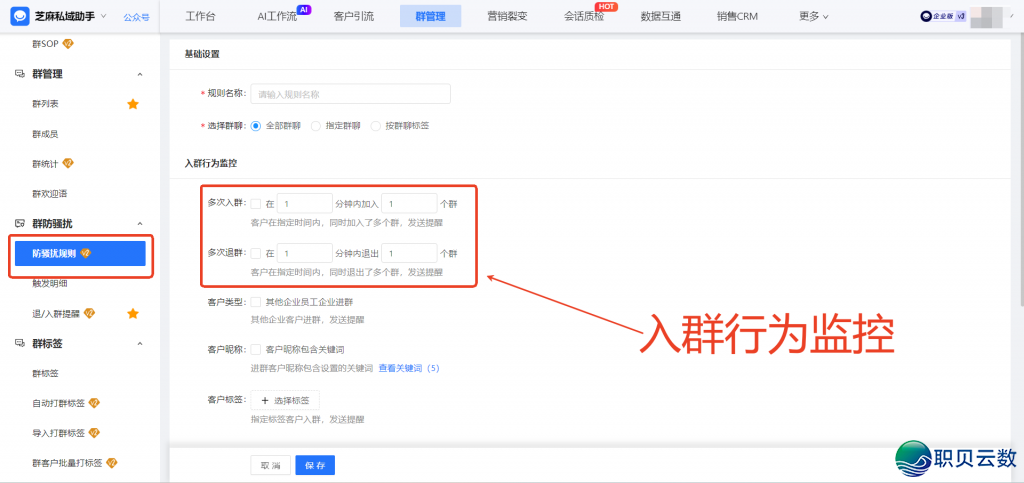
Task: Click the 群管理 section icon in sidebar
Action: click(x=20, y=74)
